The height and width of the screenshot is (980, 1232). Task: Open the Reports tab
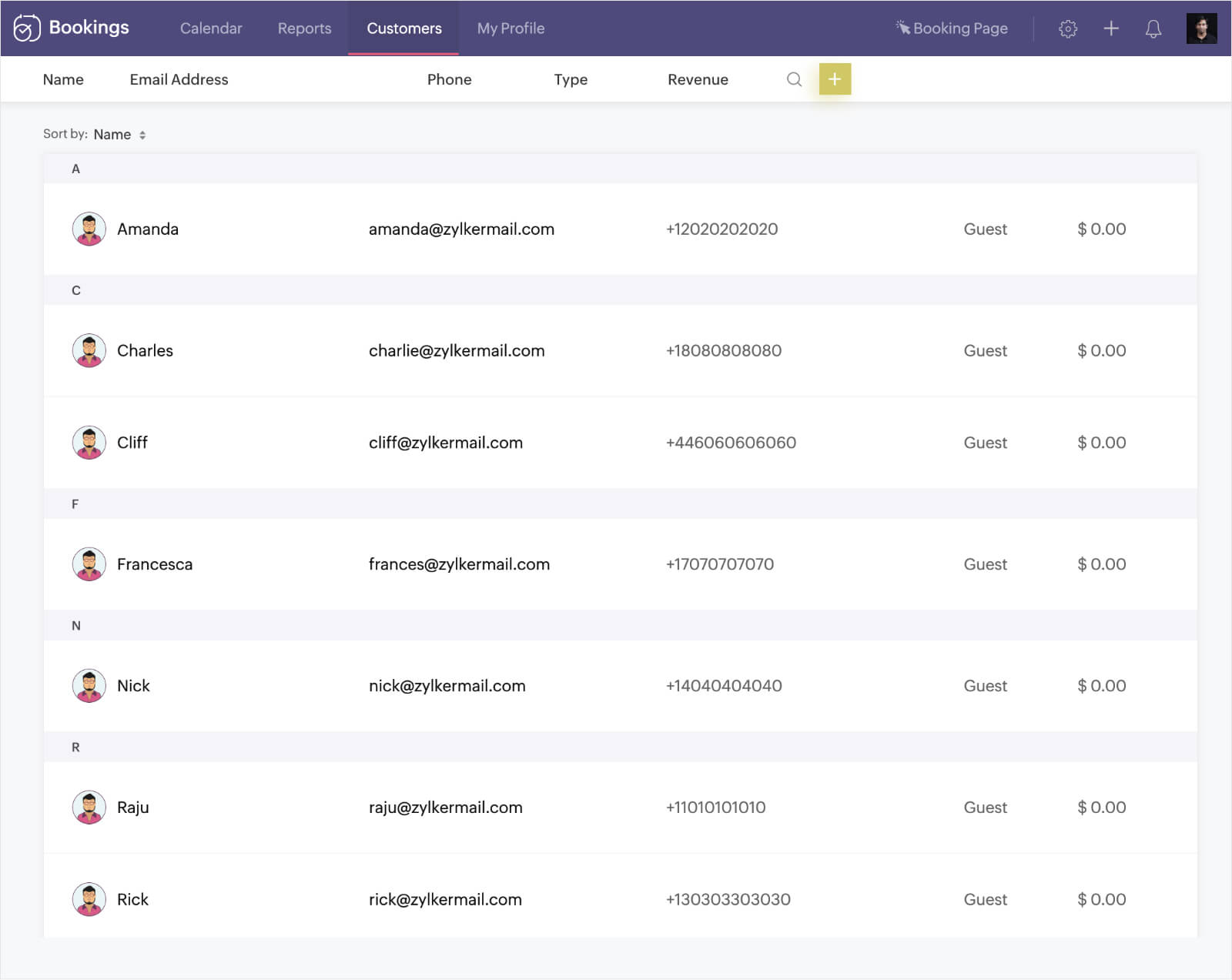click(x=304, y=28)
